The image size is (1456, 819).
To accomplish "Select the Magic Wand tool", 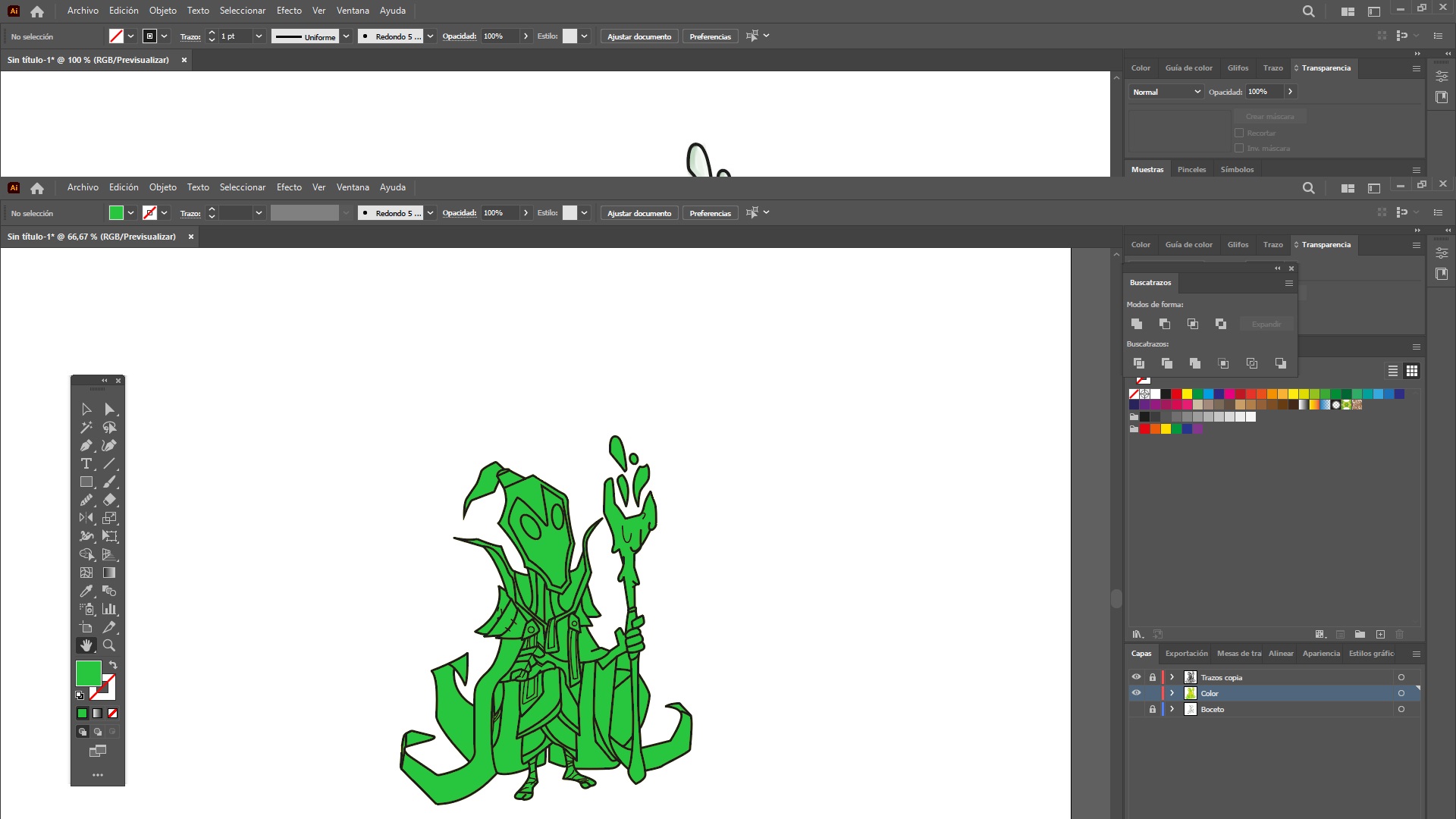I will pos(86,428).
